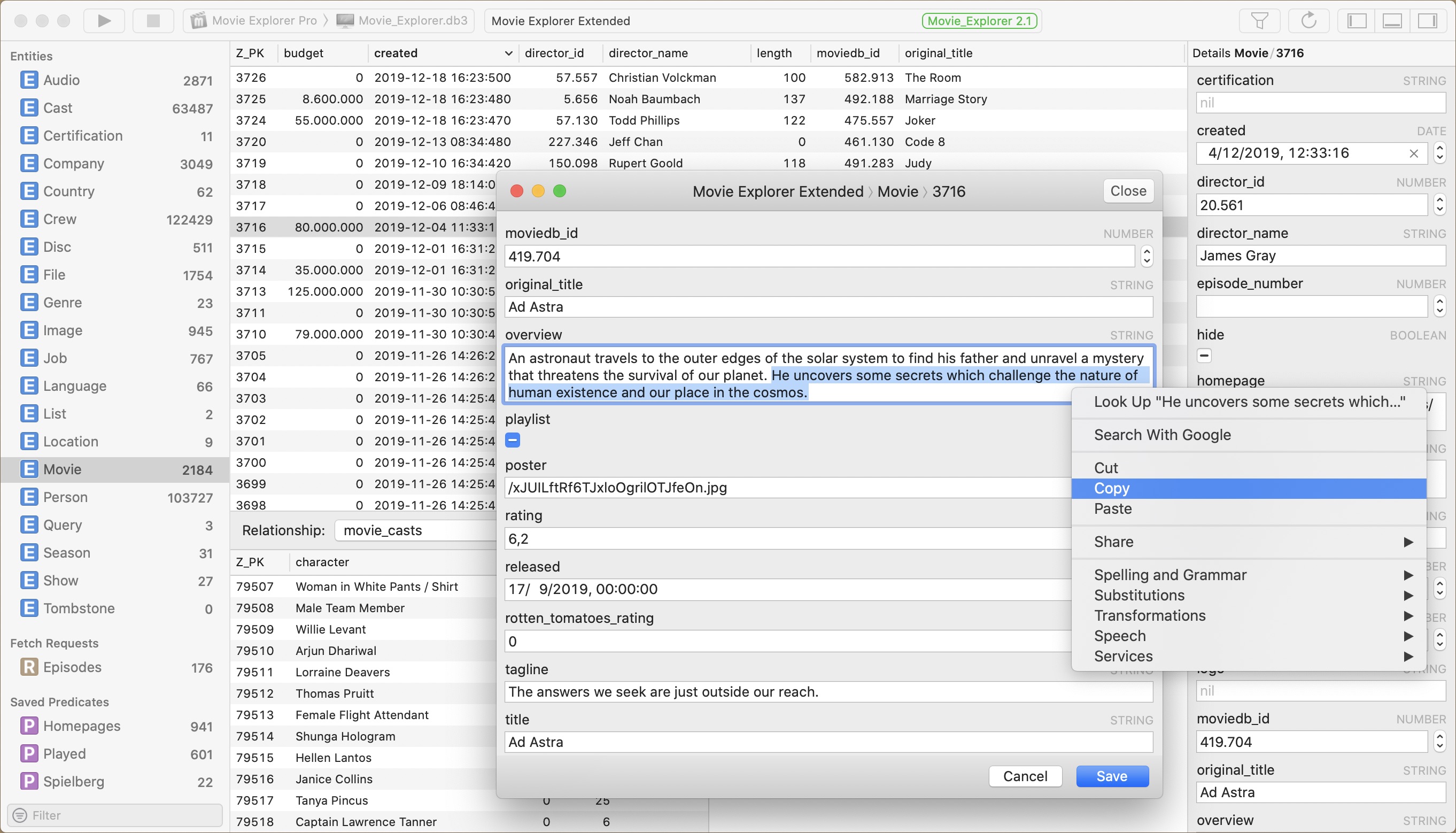Select the Country entity
Image resolution: width=1456 pixels, height=833 pixels.
click(116, 191)
